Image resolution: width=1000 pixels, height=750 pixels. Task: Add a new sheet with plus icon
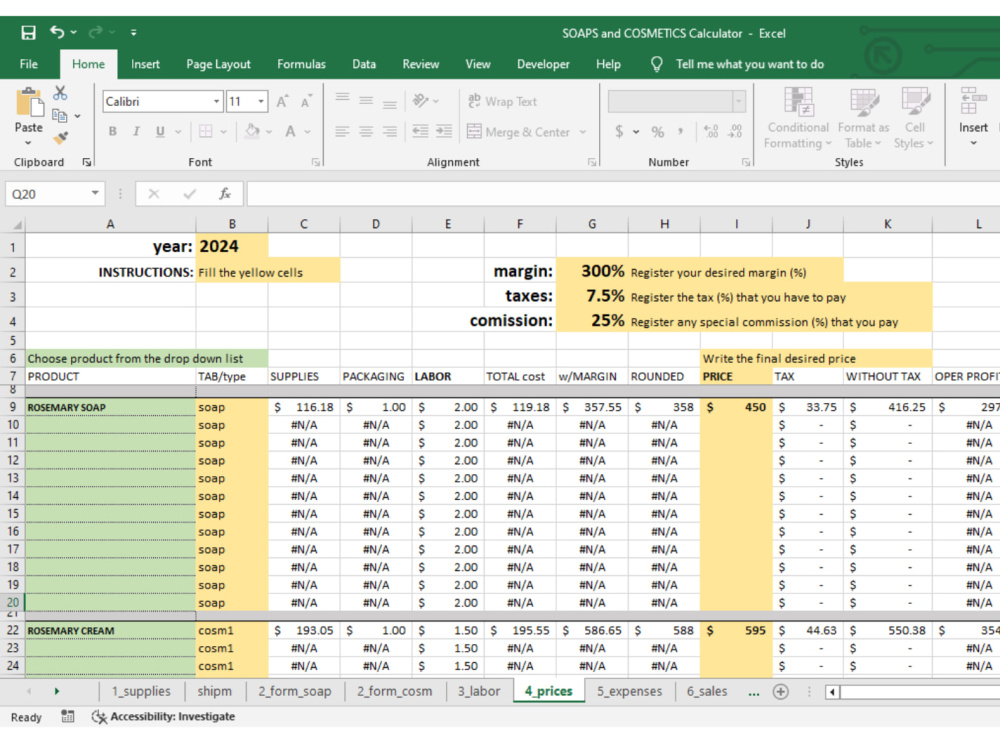click(781, 691)
